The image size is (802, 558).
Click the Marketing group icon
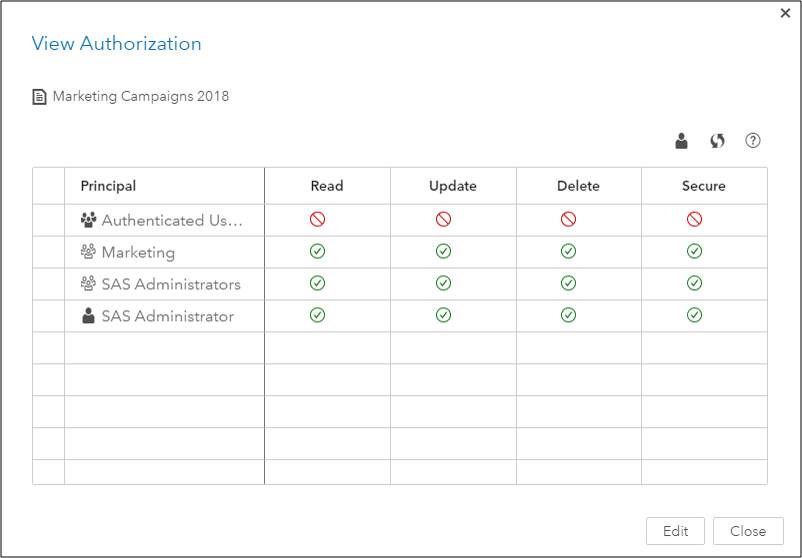(x=88, y=252)
